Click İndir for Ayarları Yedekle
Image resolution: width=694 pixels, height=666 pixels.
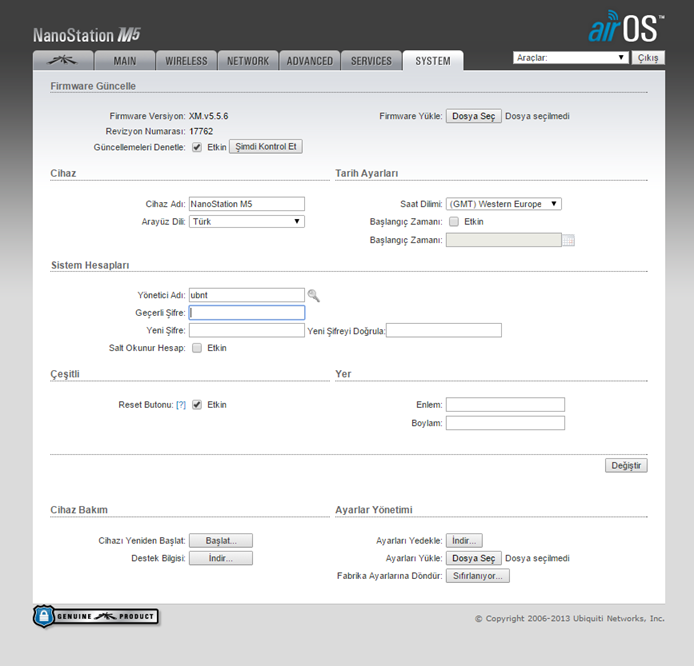(464, 541)
